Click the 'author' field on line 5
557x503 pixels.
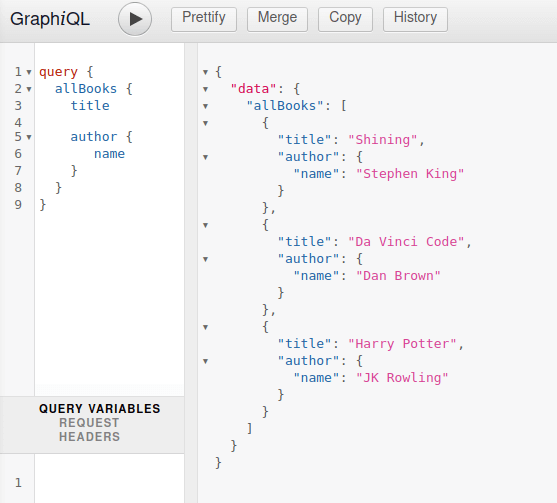pos(94,137)
